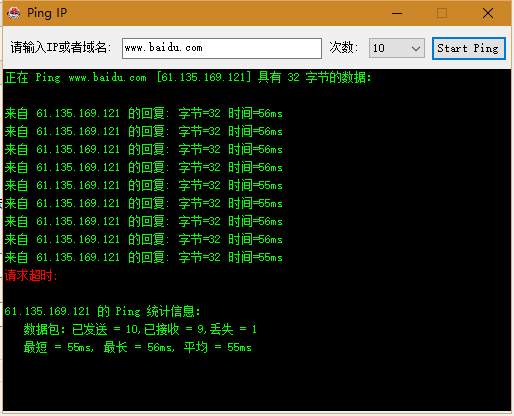This screenshot has width=514, height=416.
Task: Click the red request timed out line
Action: coord(31,276)
